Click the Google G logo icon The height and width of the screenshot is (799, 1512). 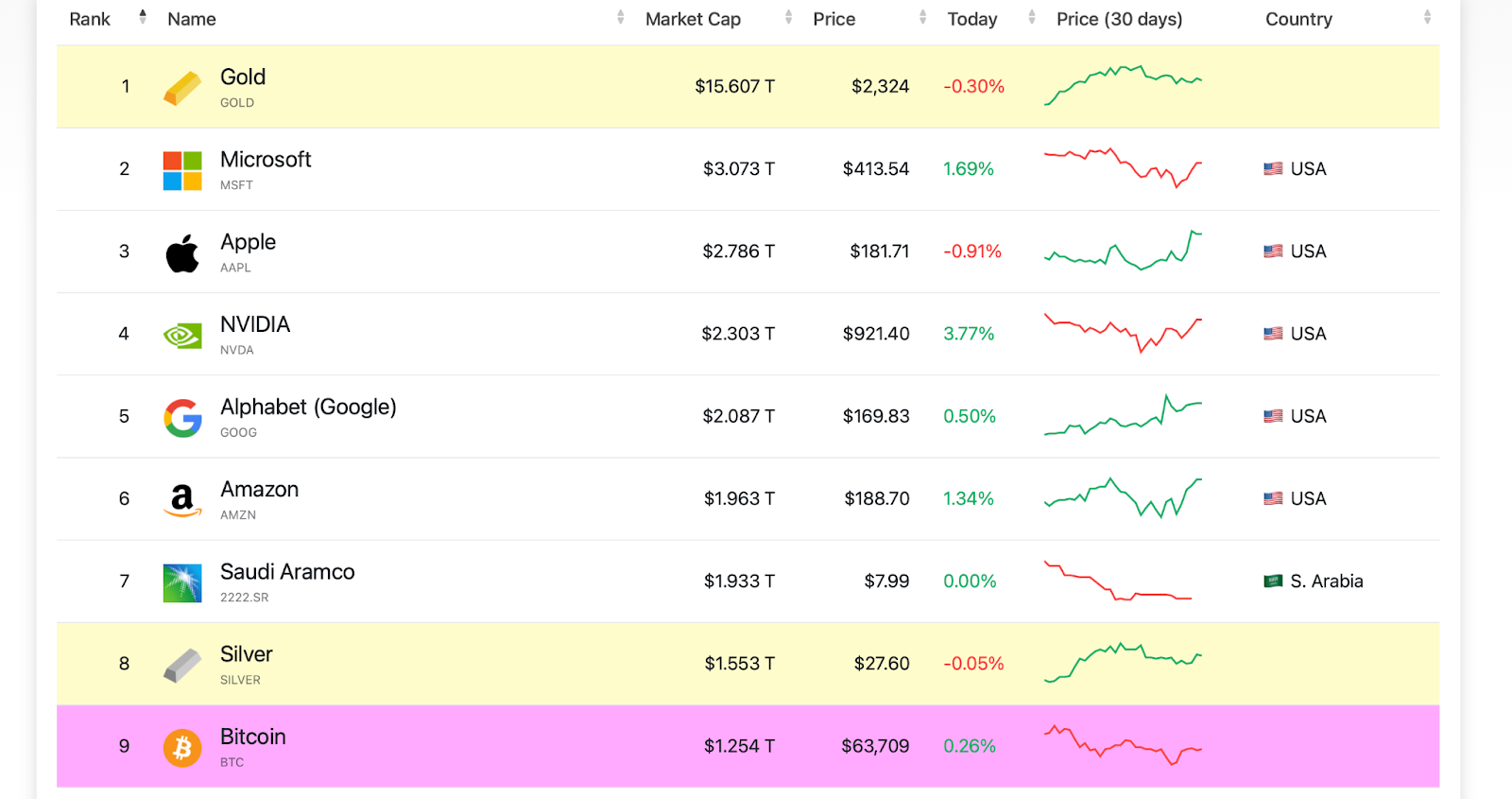[182, 418]
